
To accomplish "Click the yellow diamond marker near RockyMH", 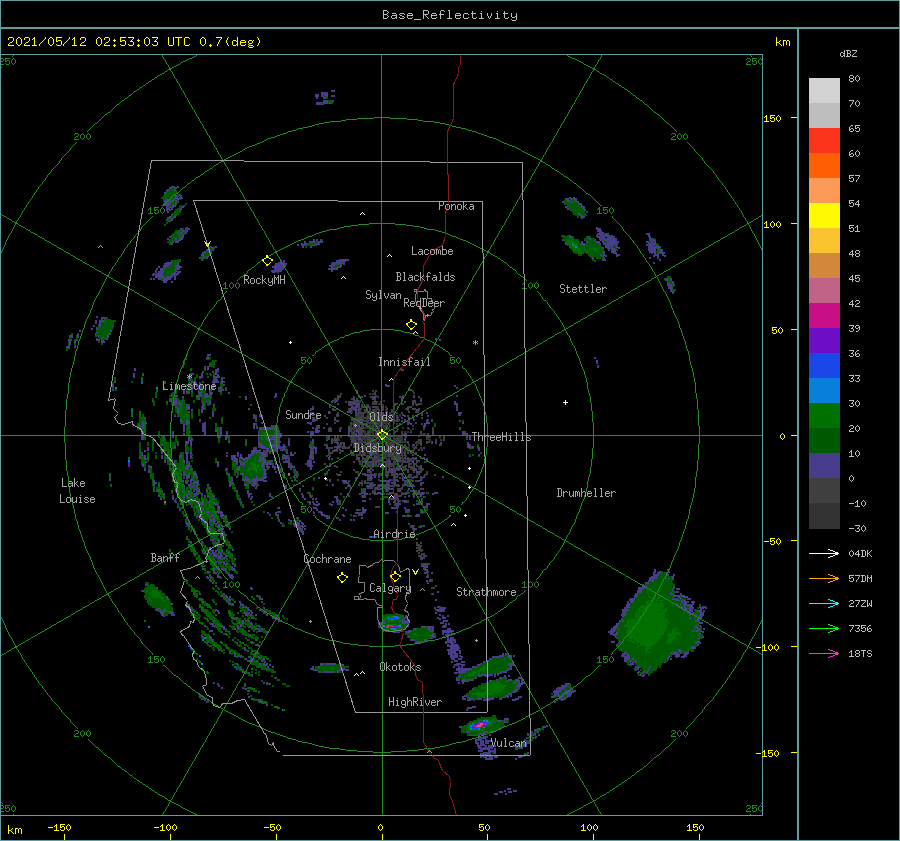I will [267, 261].
